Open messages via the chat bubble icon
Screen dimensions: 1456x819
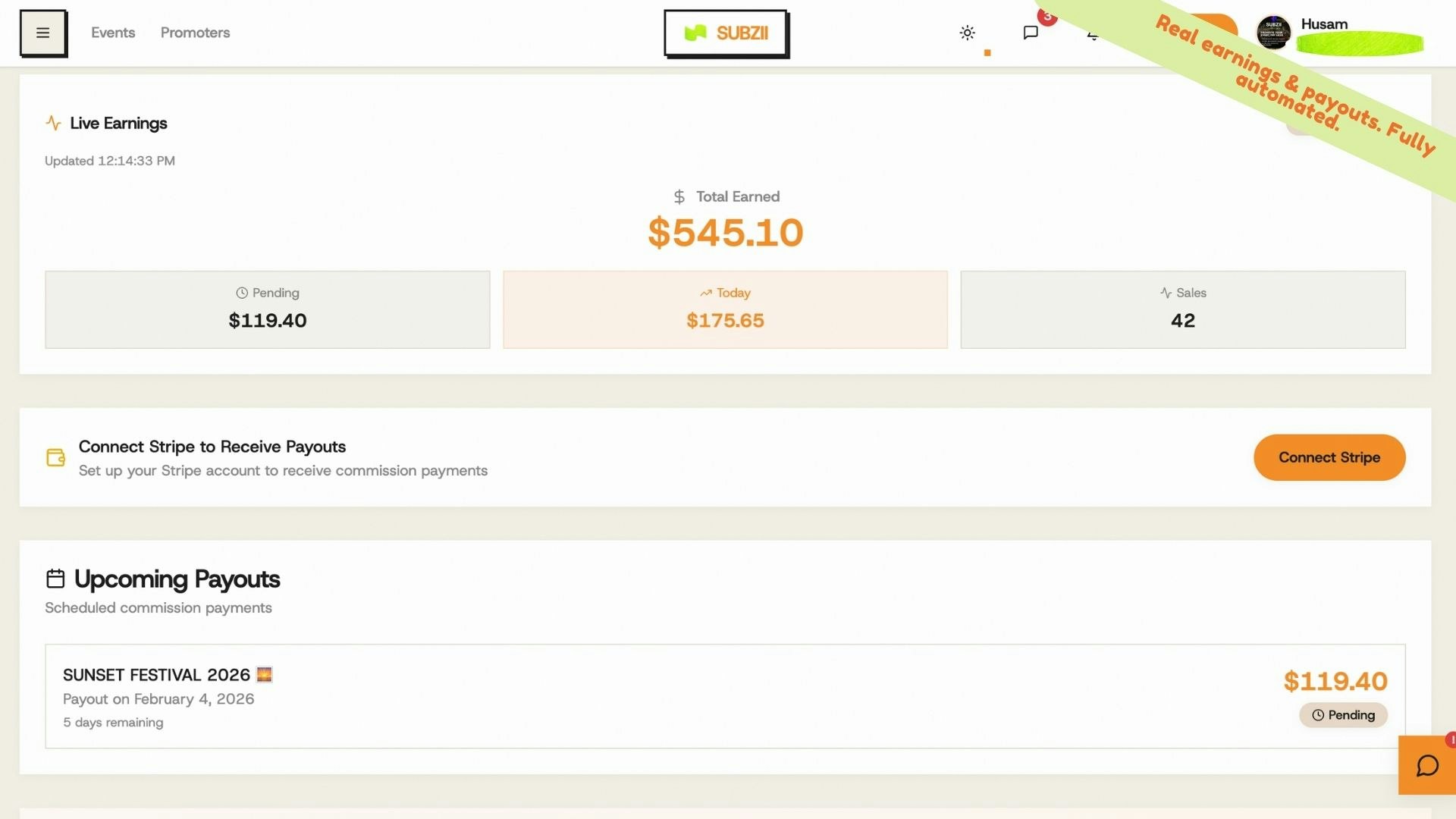[x=1031, y=33]
